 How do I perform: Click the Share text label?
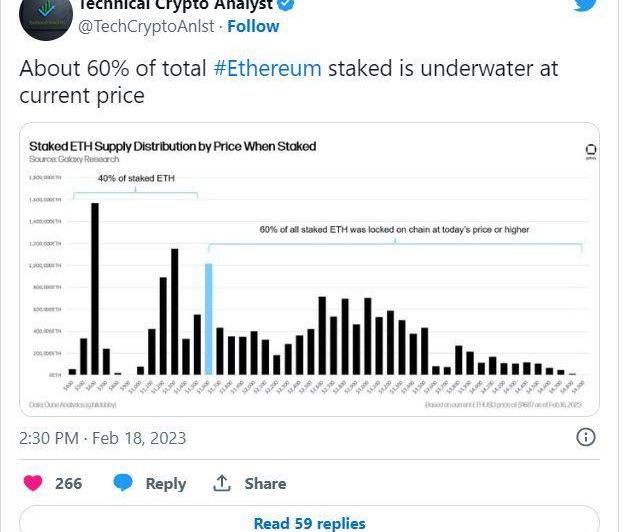[x=265, y=484]
